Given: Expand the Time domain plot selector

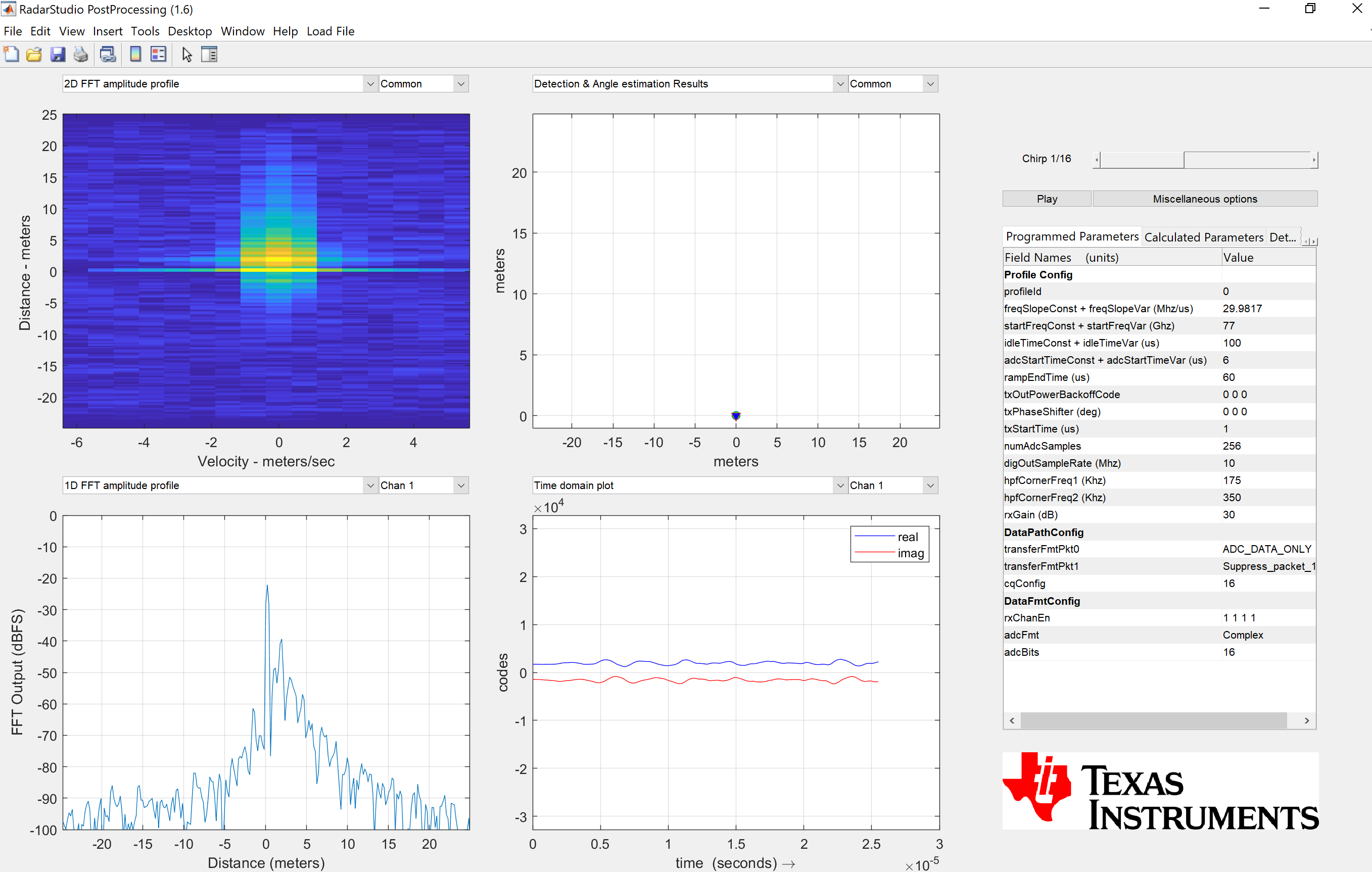Looking at the screenshot, I should click(840, 485).
